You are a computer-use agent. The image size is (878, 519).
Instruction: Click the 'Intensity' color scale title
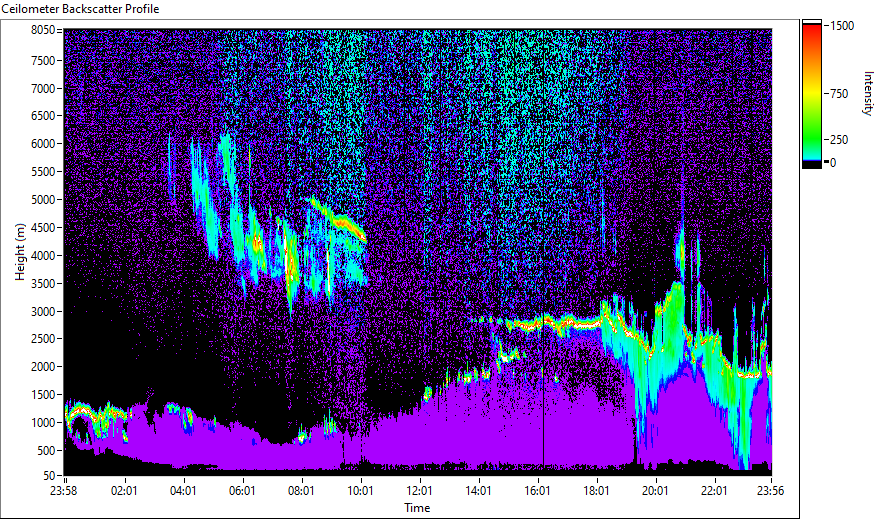(868, 93)
